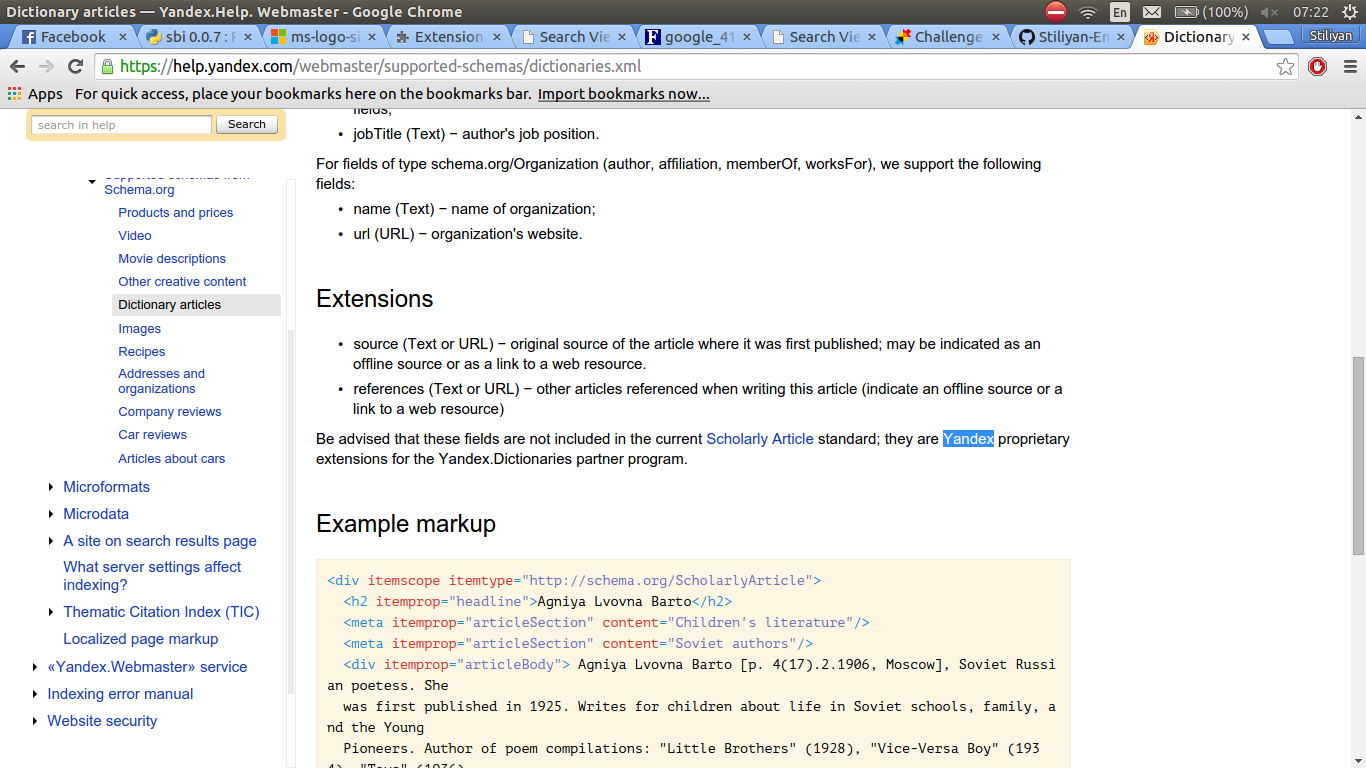Open What server settings affect indexing

[152, 576]
